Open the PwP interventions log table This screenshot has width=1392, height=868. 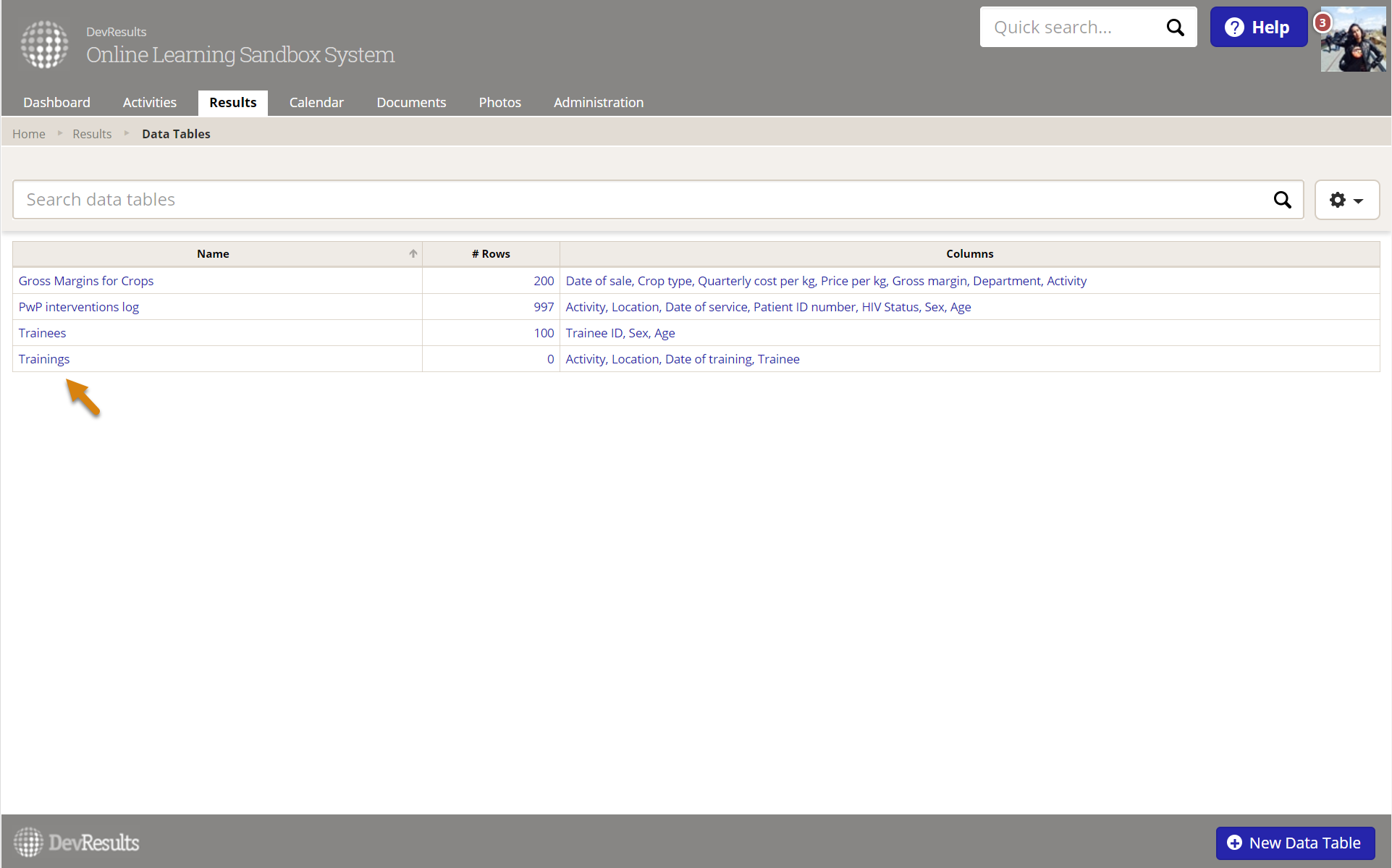pyautogui.click(x=79, y=307)
